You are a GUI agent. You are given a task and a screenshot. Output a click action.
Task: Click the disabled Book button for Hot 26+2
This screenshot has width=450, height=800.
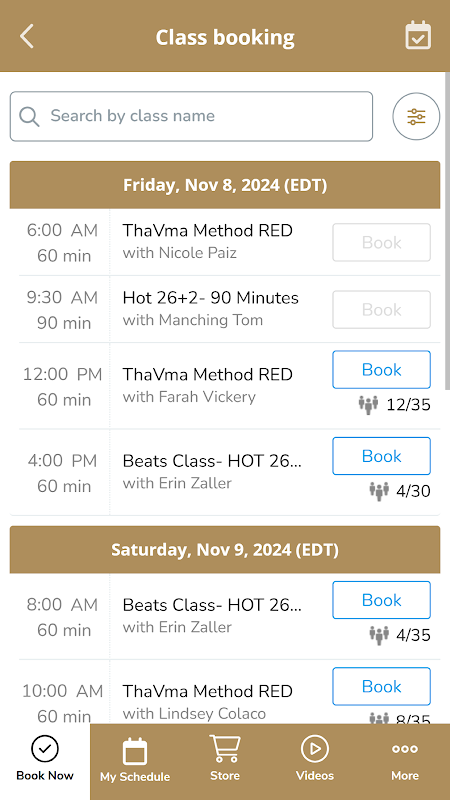coord(382,310)
